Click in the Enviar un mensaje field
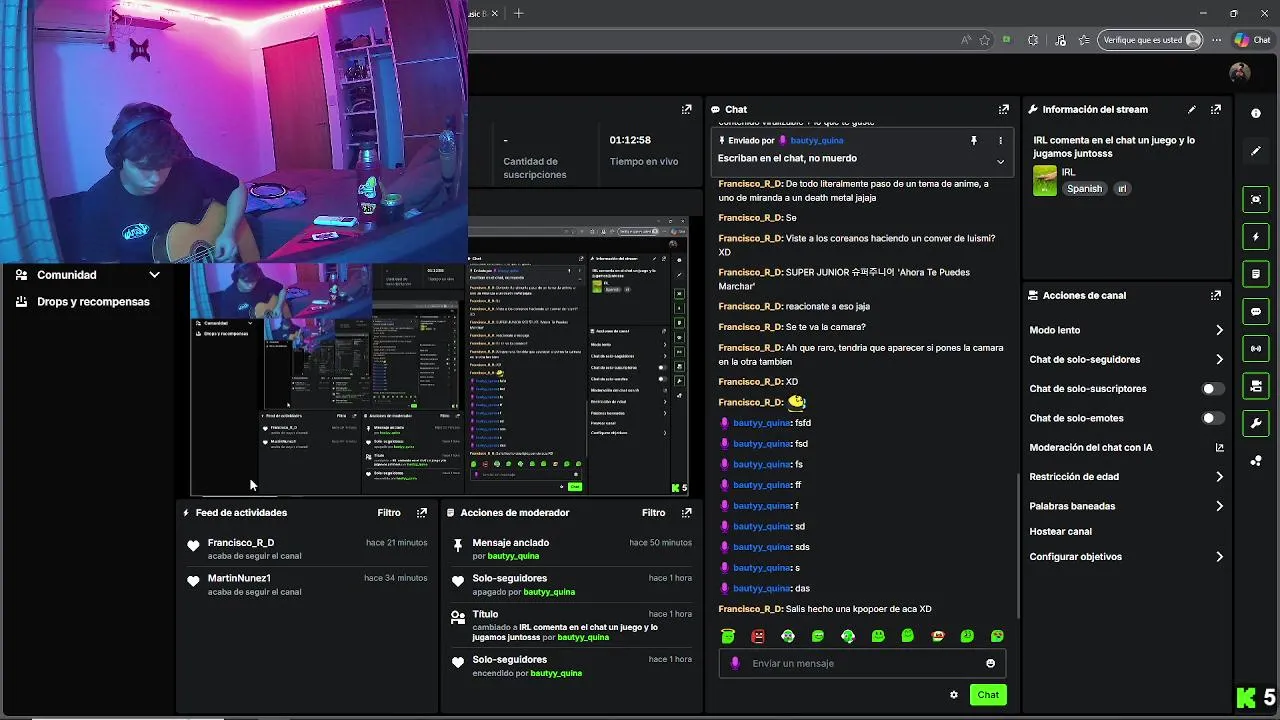1280x720 pixels. (862, 663)
